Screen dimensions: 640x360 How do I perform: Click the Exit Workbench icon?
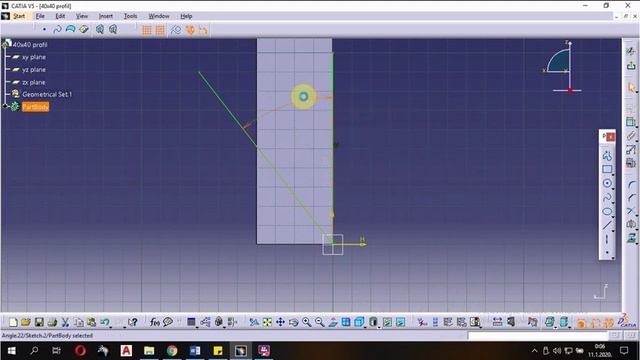[631, 65]
